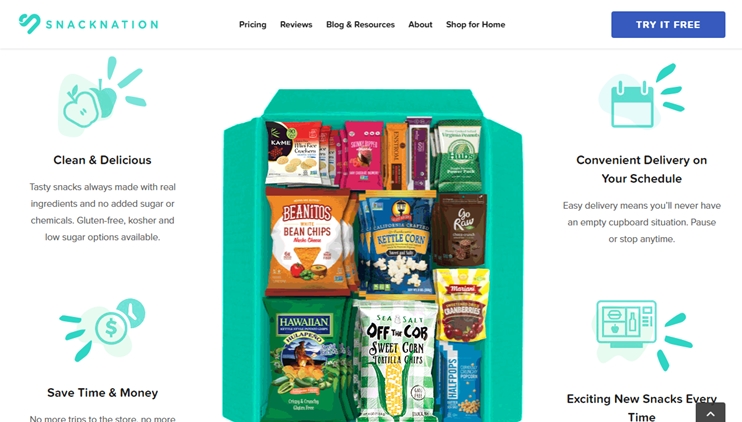Viewport: 742px width, 422px height.
Task: Click the SnackNation swirl logo icon
Action: click(29, 24)
